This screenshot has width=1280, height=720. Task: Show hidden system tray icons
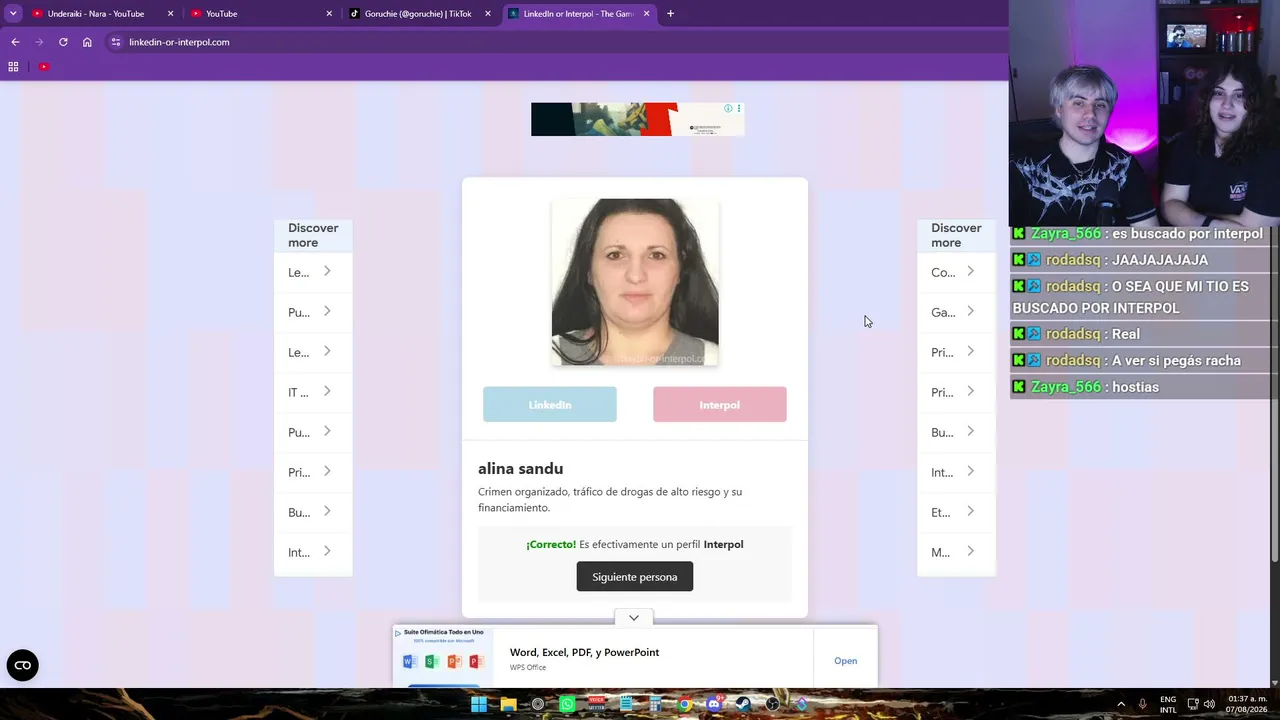[1121, 704]
